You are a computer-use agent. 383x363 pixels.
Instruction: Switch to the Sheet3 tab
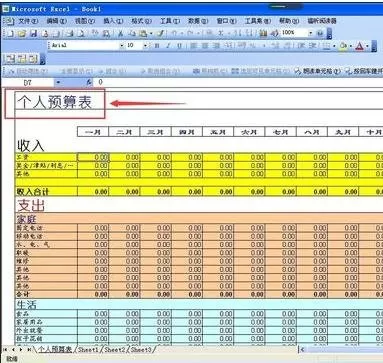click(x=141, y=349)
